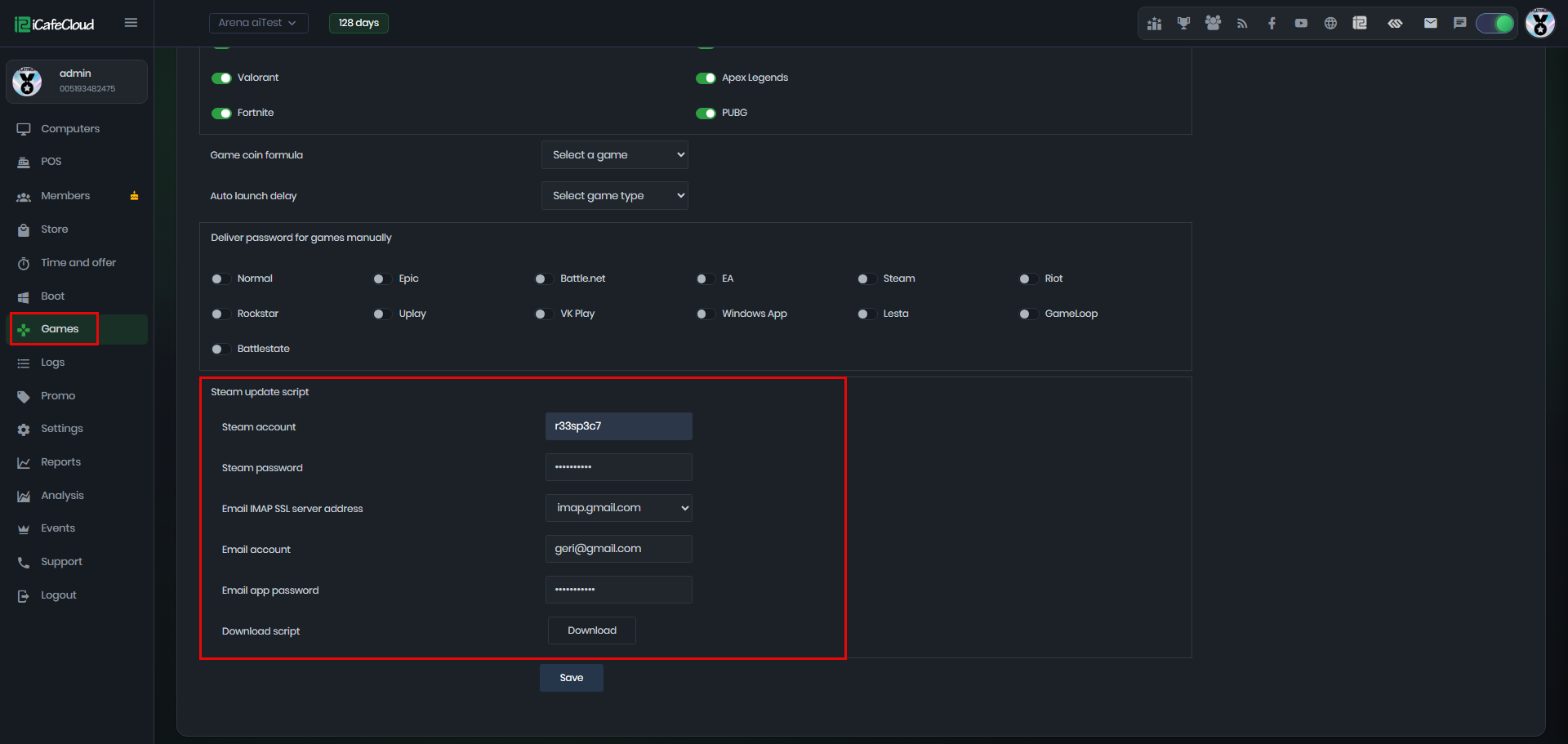
Task: Click the trophy icon in top bar
Action: pos(1183,24)
